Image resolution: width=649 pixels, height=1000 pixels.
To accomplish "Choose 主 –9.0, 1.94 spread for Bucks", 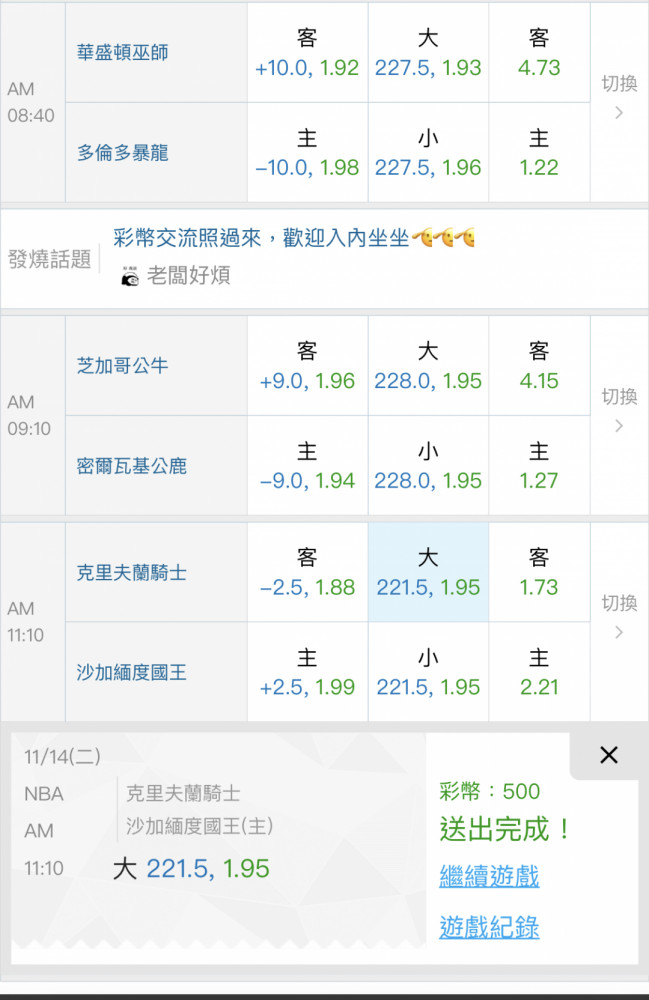I will click(x=307, y=466).
